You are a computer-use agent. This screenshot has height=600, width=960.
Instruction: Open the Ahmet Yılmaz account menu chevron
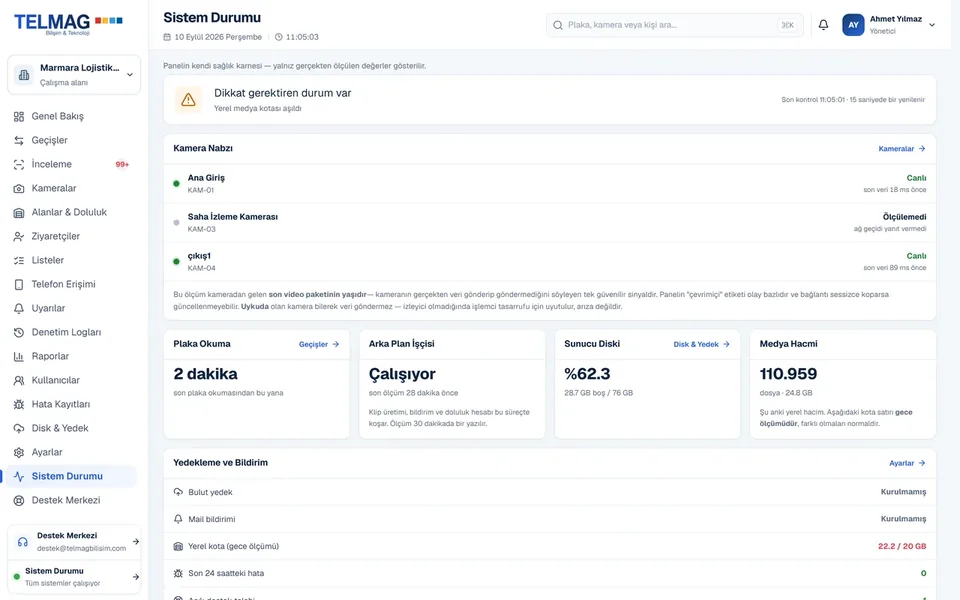tap(932, 25)
